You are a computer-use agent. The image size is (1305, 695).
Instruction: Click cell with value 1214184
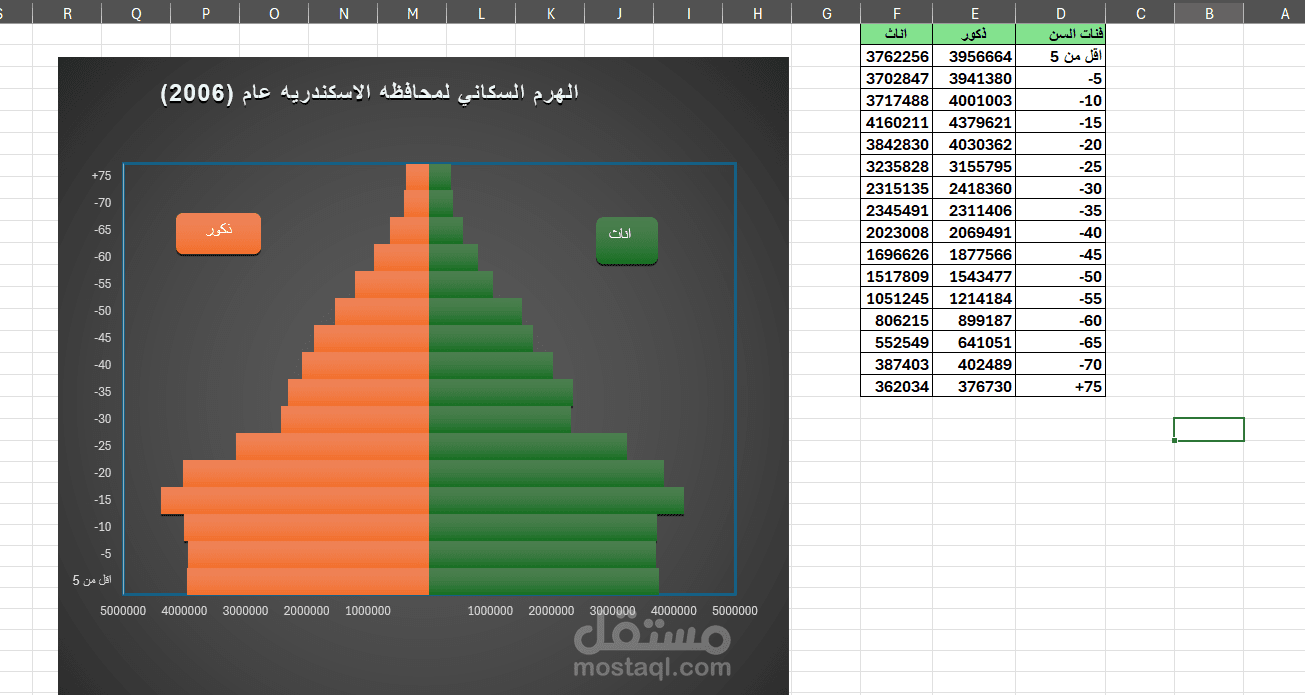coord(974,299)
